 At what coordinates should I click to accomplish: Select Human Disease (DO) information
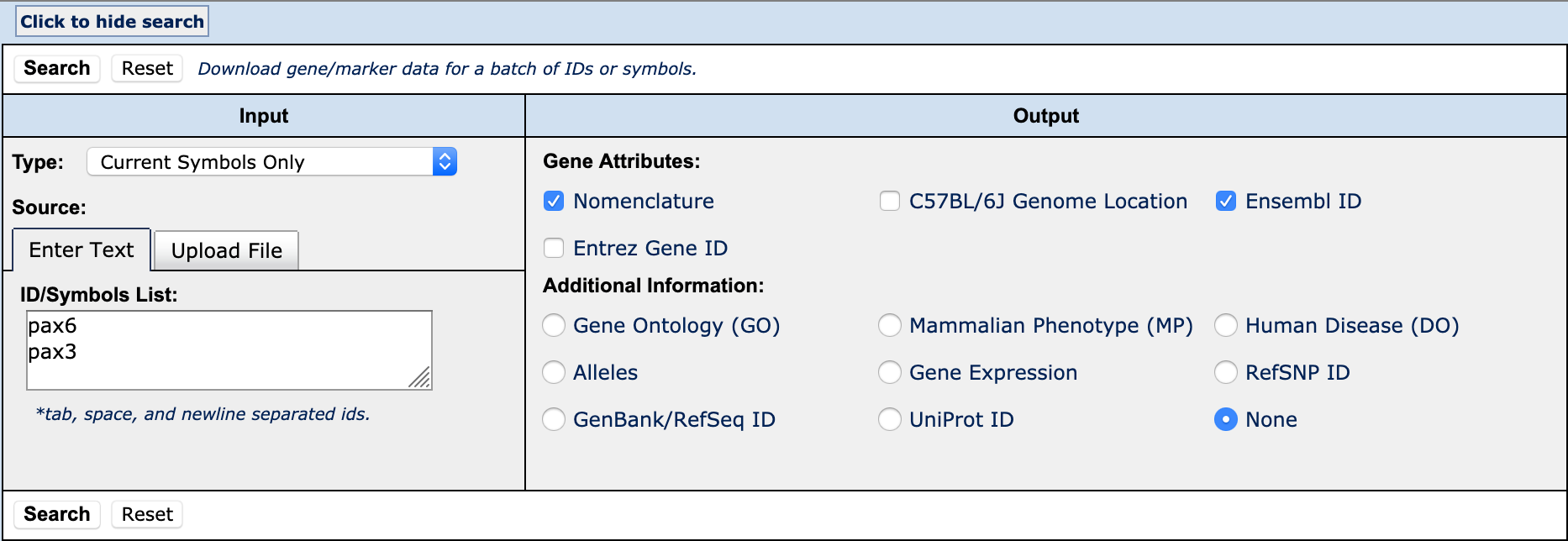[1226, 325]
